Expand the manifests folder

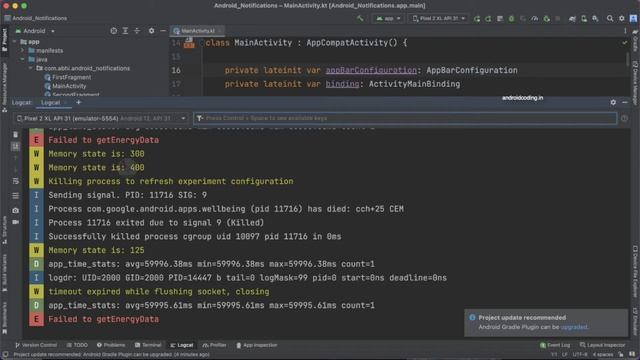[x=22, y=51]
